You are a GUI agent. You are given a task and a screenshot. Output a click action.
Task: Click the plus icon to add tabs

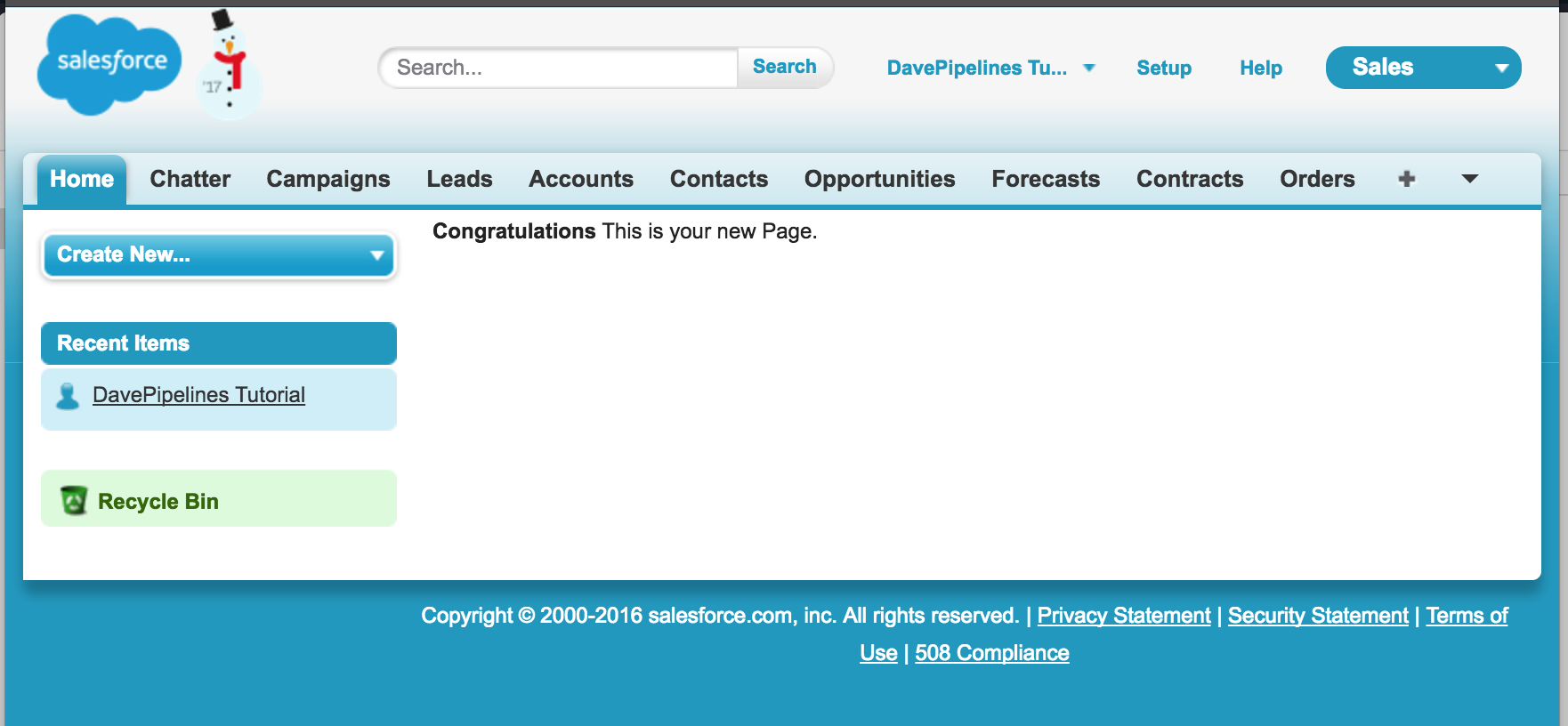pos(1406,179)
